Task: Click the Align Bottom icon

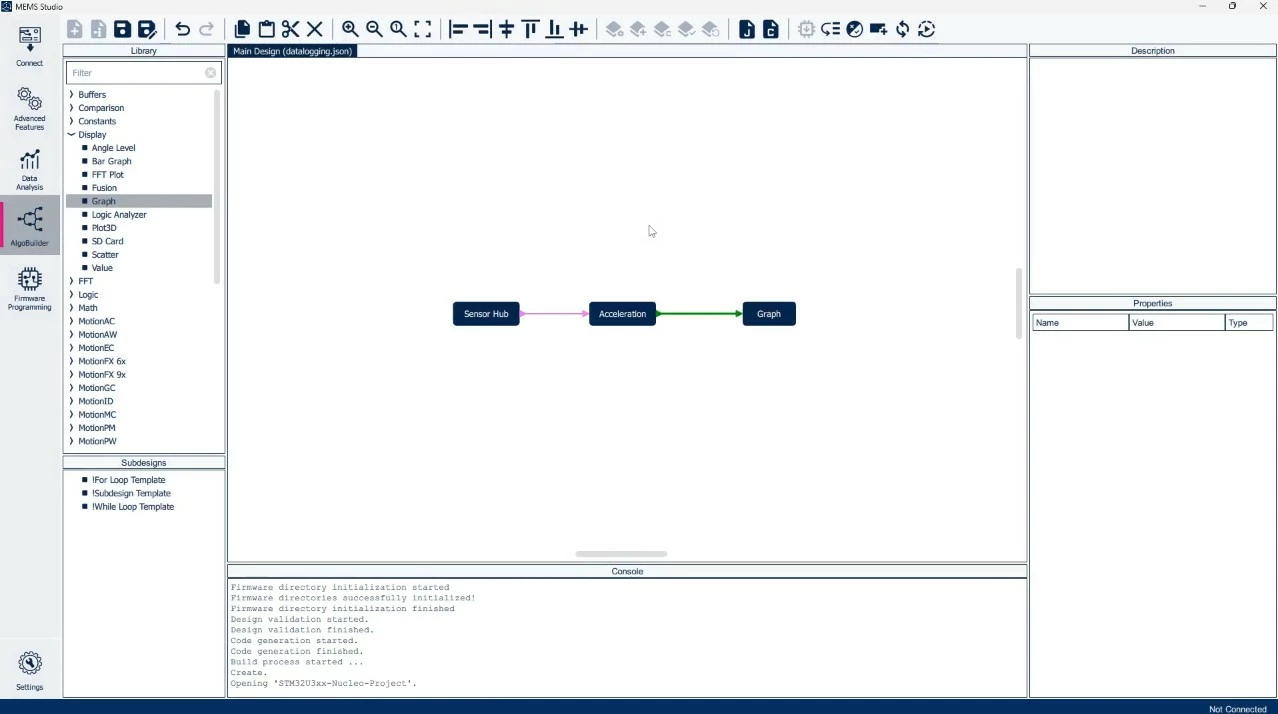Action: pyautogui.click(x=554, y=29)
